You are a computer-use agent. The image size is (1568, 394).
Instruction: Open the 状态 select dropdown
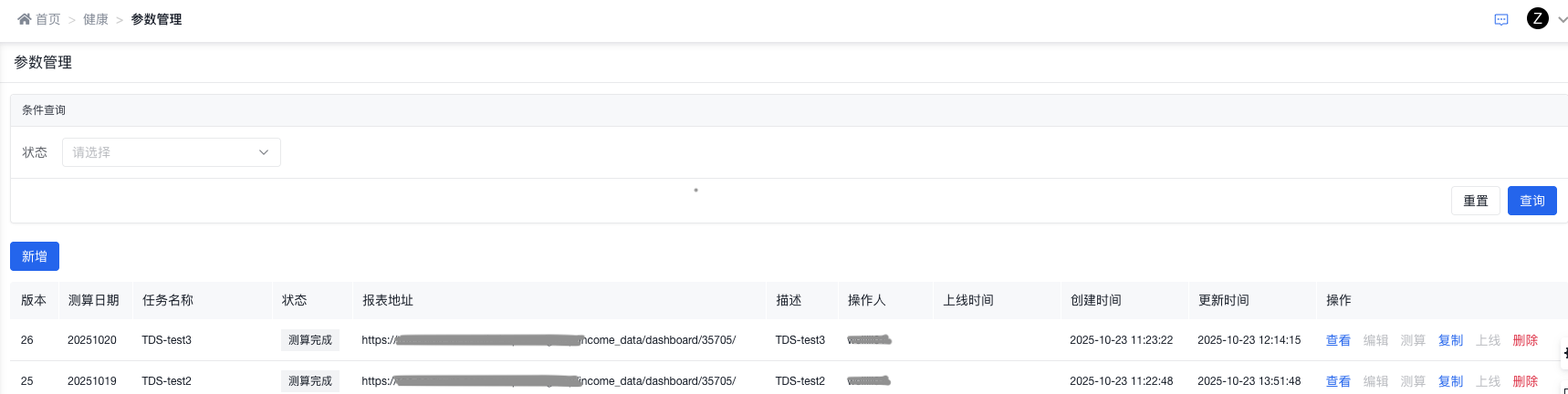click(x=172, y=152)
